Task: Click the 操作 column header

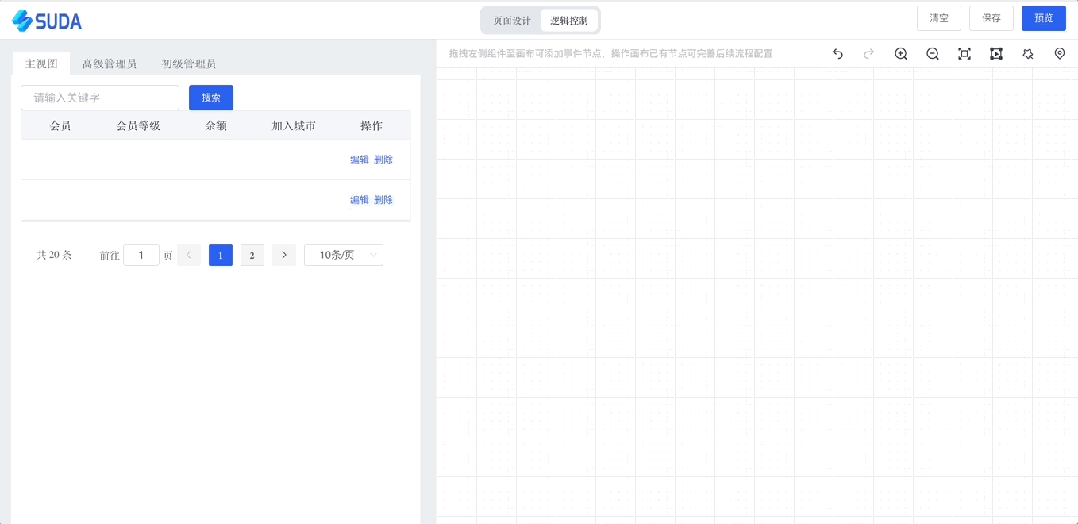Action: coord(371,126)
